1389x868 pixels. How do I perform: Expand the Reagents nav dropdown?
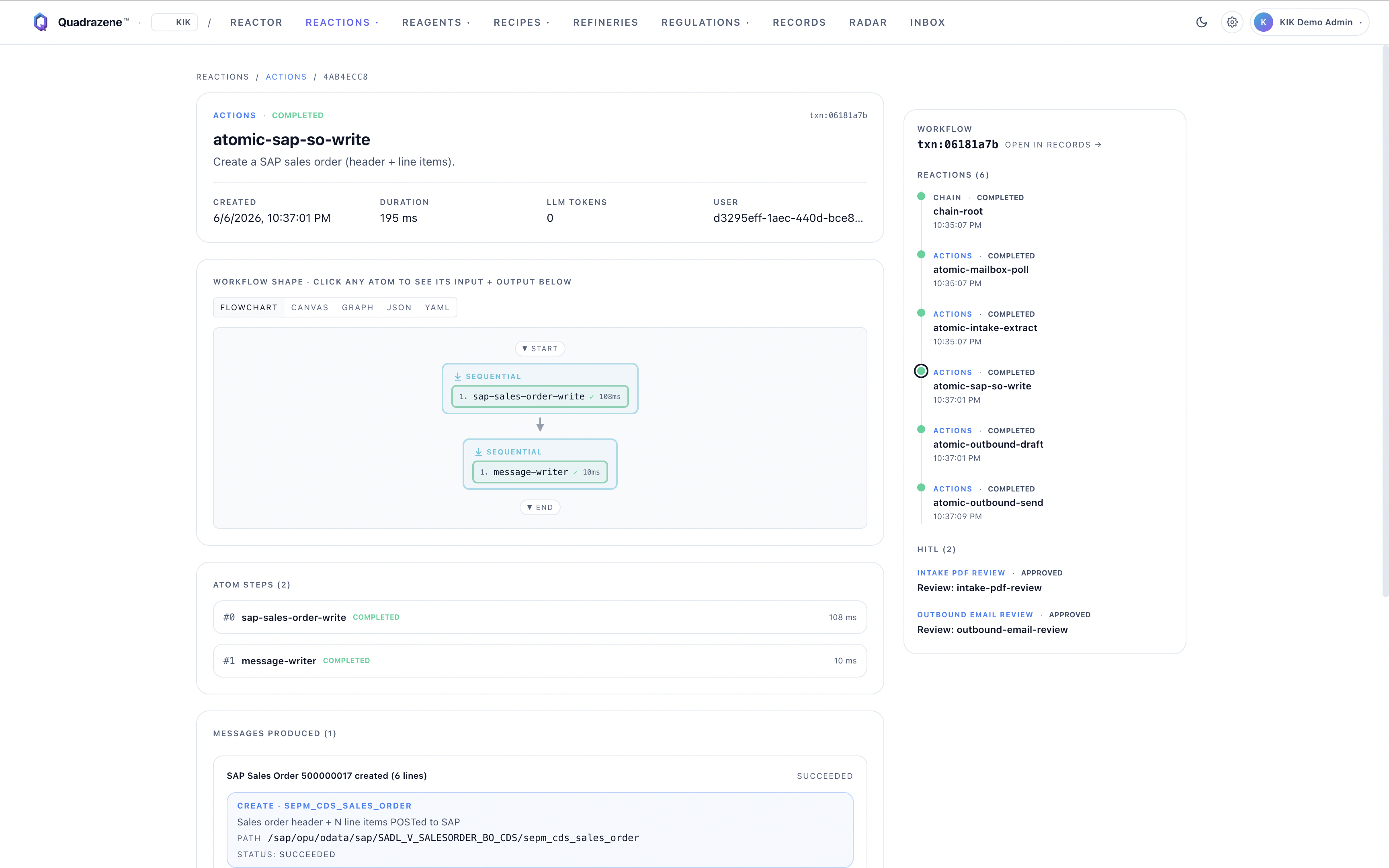point(436,23)
